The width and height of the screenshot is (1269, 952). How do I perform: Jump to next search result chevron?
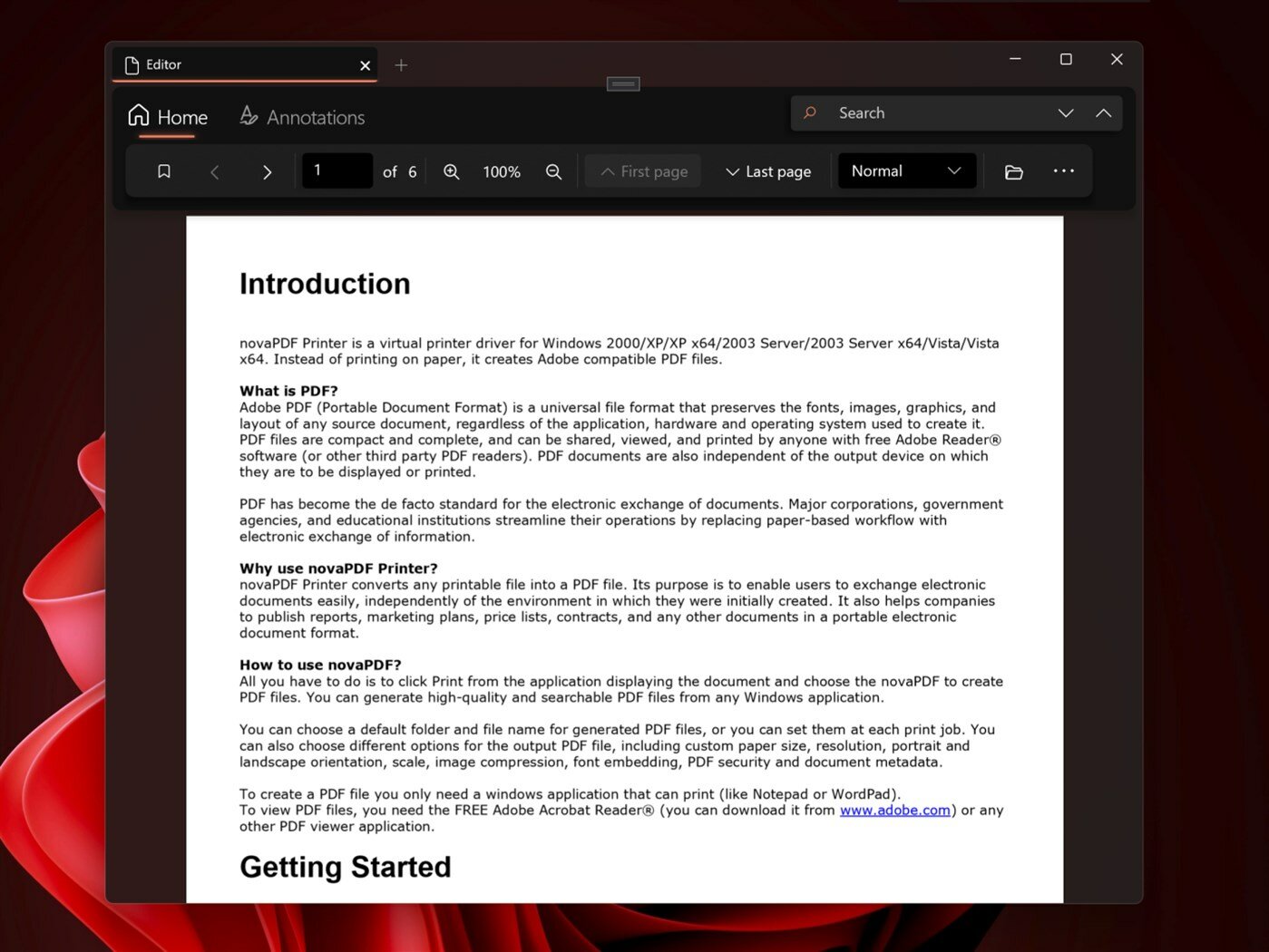(1066, 113)
